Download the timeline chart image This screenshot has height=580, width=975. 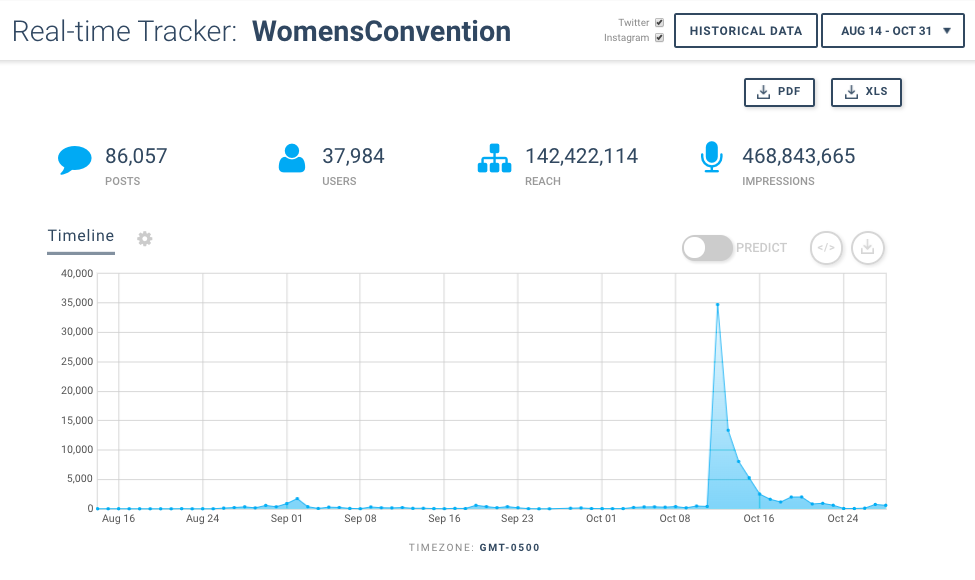click(867, 247)
